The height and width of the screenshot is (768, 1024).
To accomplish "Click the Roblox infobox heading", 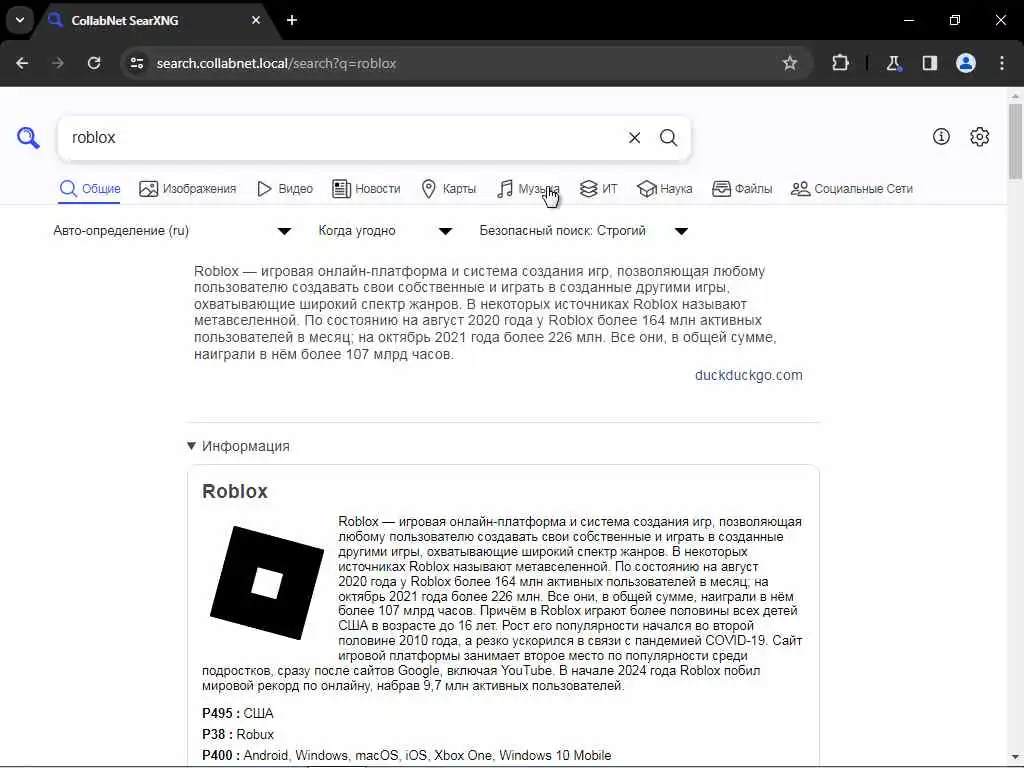I will 235,491.
